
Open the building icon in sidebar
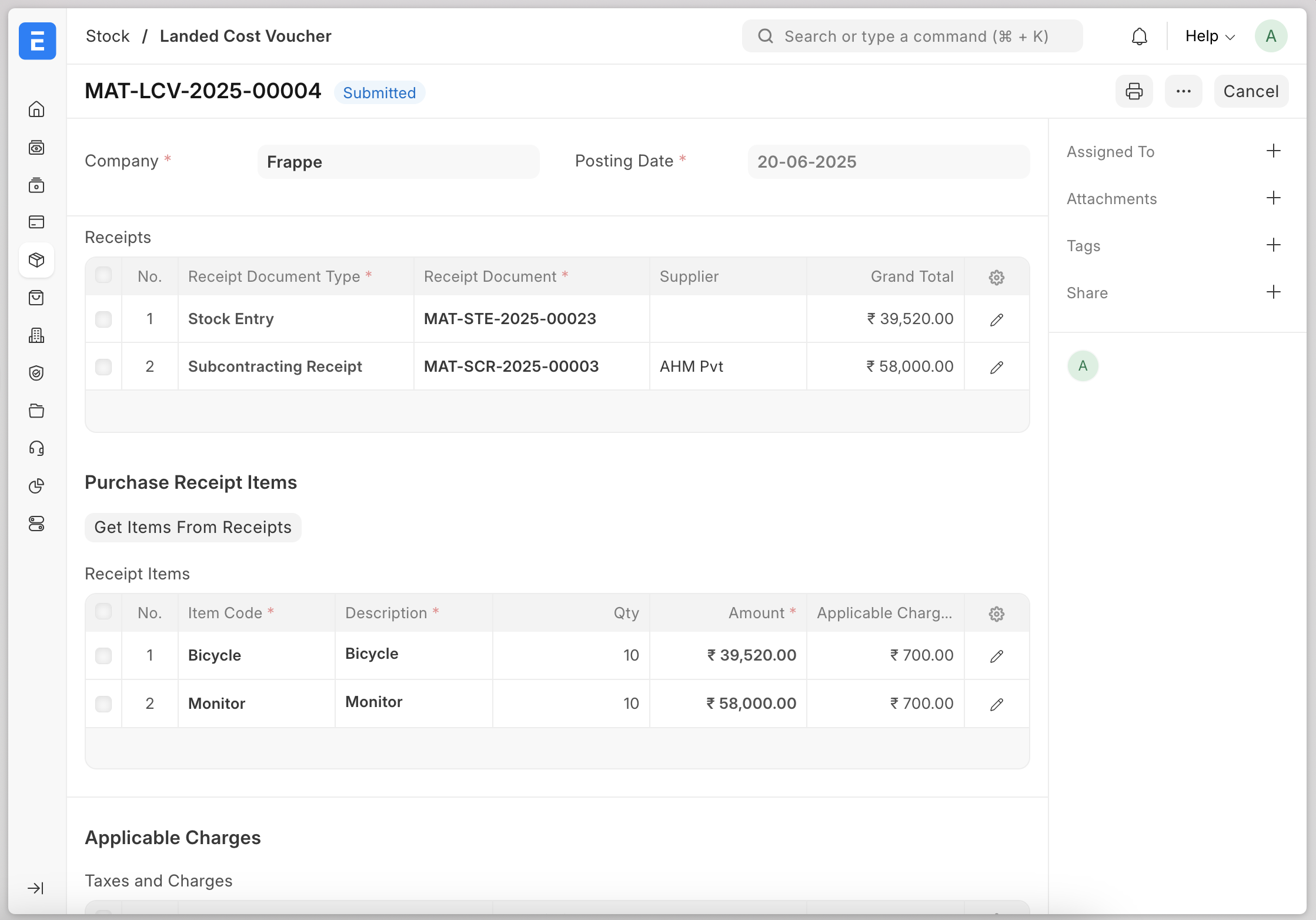click(36, 335)
